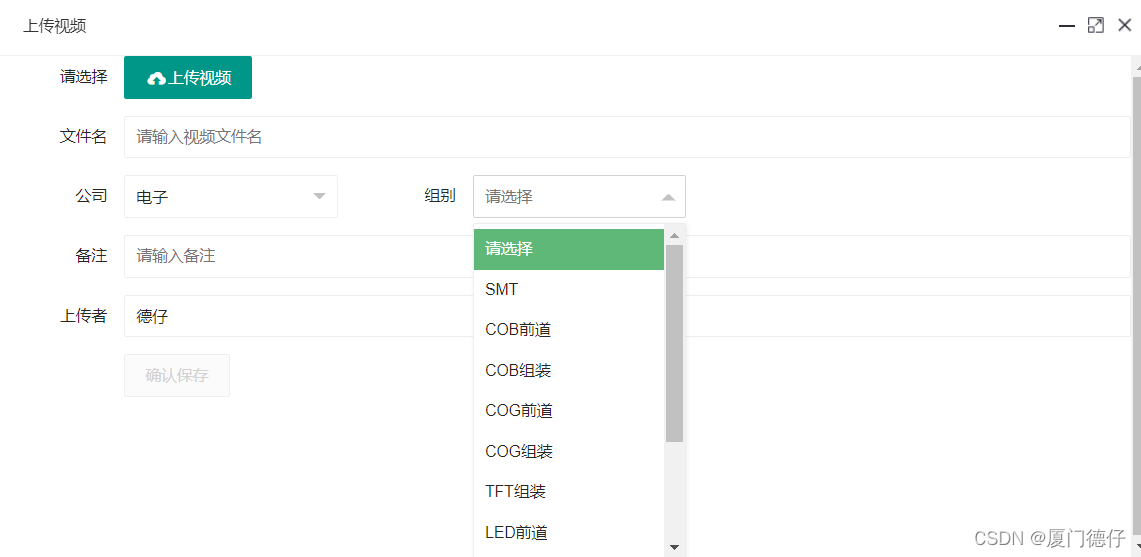This screenshot has height=557, width=1141.
Task: Click the dropdown list scrollbar thumb
Action: point(675,343)
